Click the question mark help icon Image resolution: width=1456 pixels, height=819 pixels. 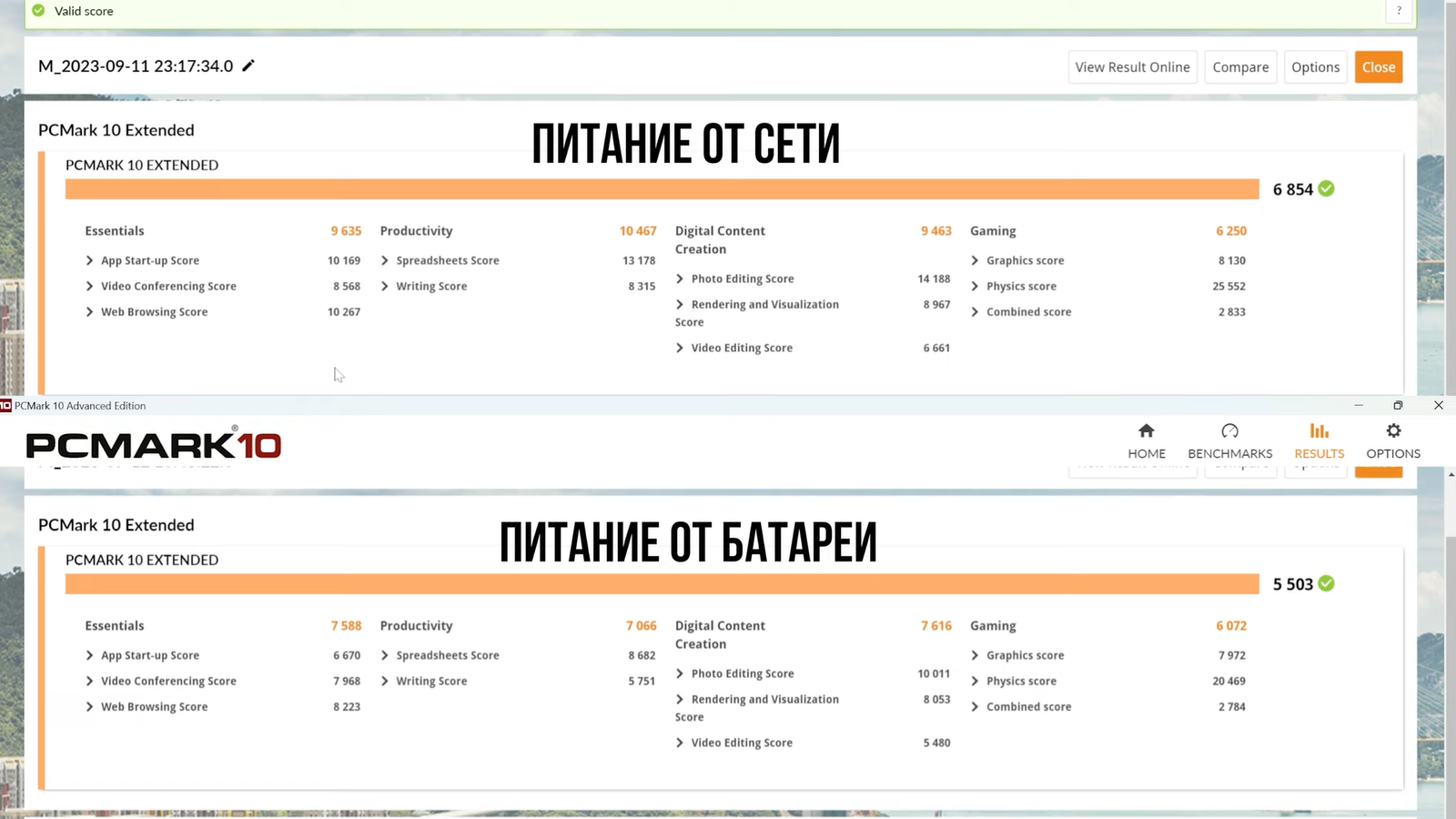click(1399, 11)
